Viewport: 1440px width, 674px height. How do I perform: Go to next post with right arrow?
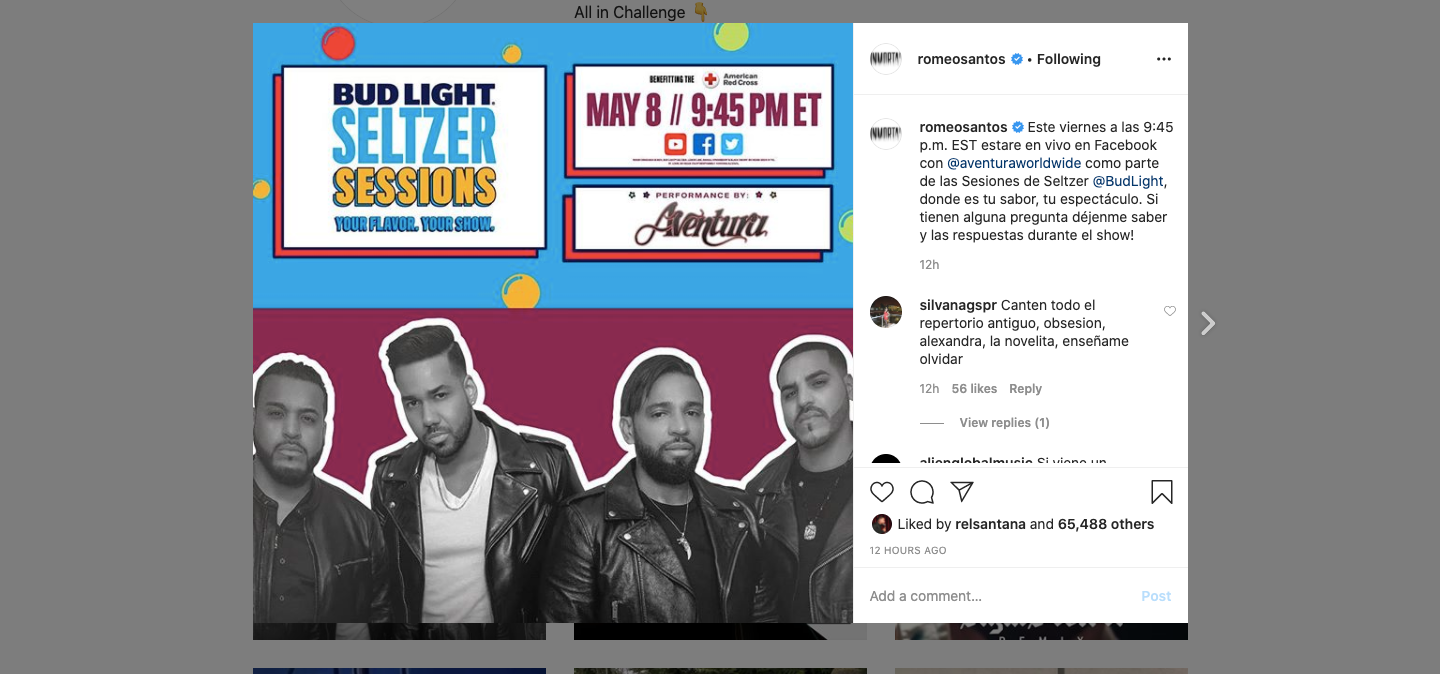pyautogui.click(x=1208, y=323)
